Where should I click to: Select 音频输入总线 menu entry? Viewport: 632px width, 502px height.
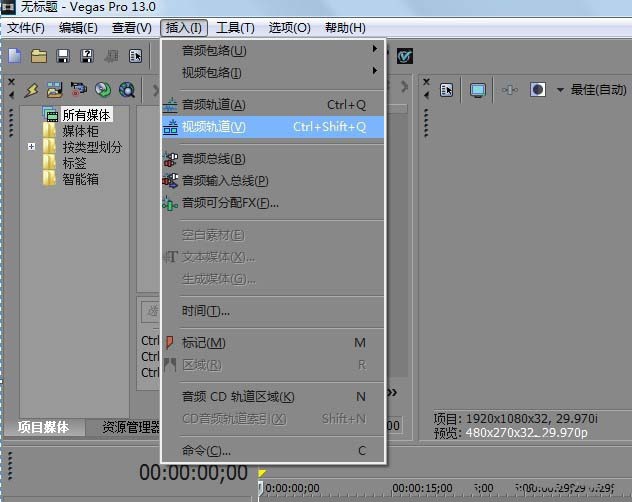[x=273, y=181]
